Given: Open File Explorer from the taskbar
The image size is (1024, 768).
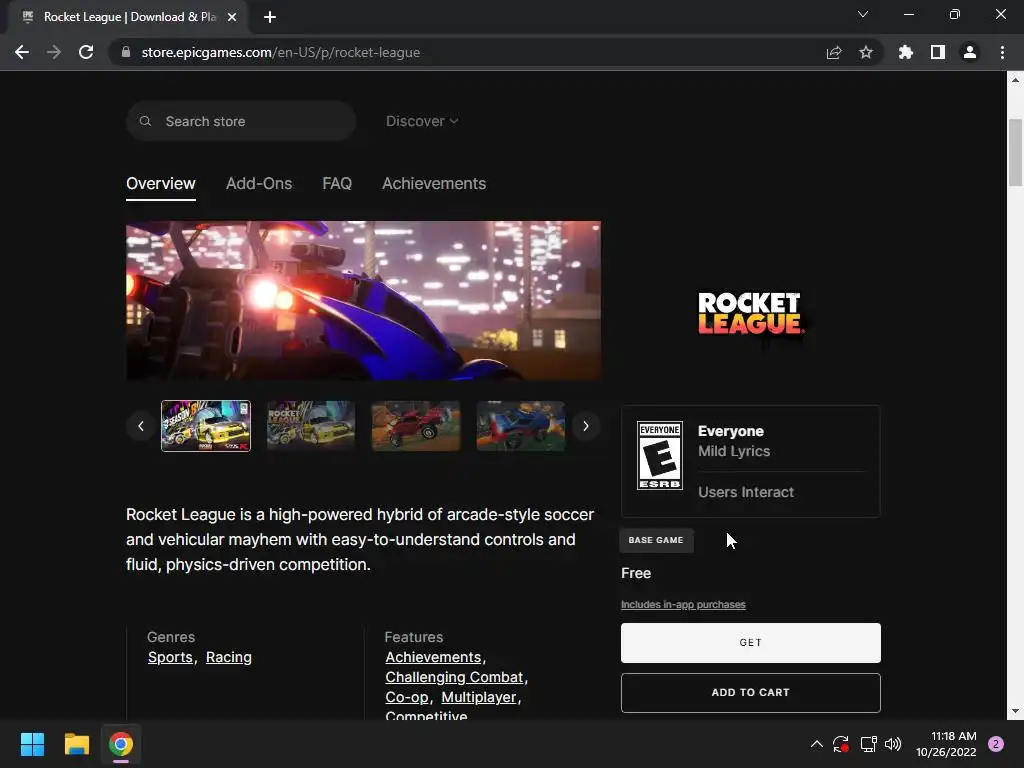Looking at the screenshot, I should (x=76, y=744).
